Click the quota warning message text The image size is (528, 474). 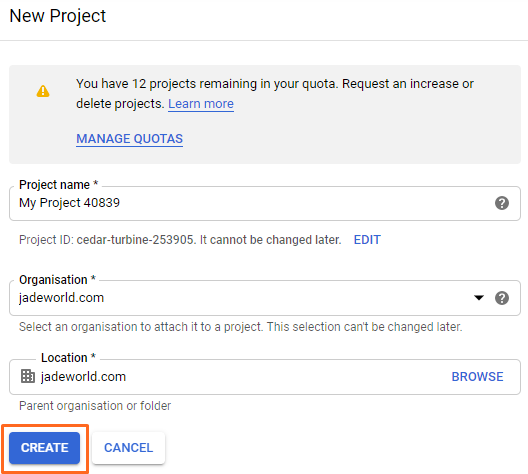(275, 94)
